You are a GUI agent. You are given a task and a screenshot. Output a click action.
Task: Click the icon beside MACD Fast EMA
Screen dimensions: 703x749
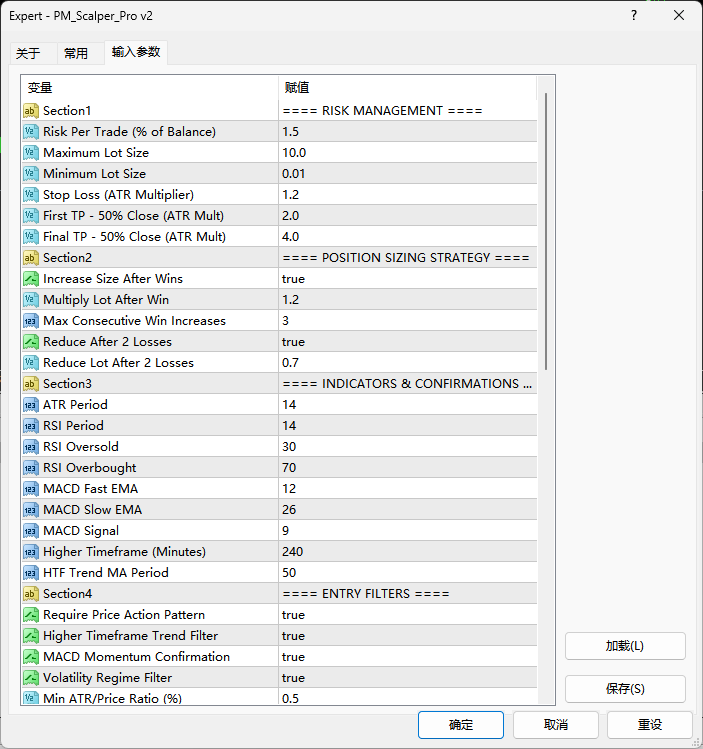31,489
